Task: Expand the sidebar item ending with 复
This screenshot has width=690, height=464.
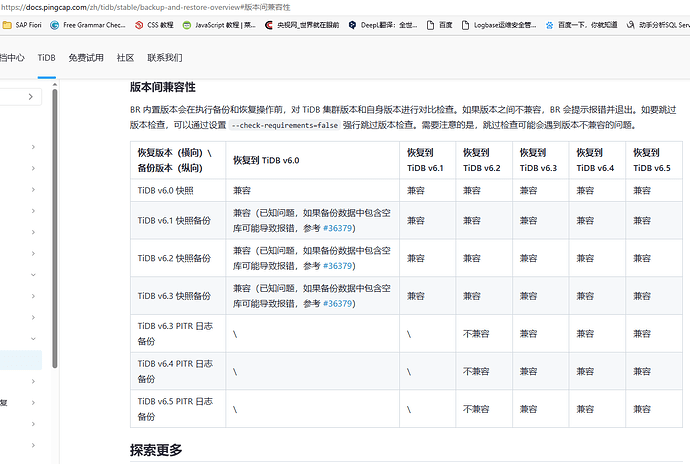Action: tap(33, 402)
